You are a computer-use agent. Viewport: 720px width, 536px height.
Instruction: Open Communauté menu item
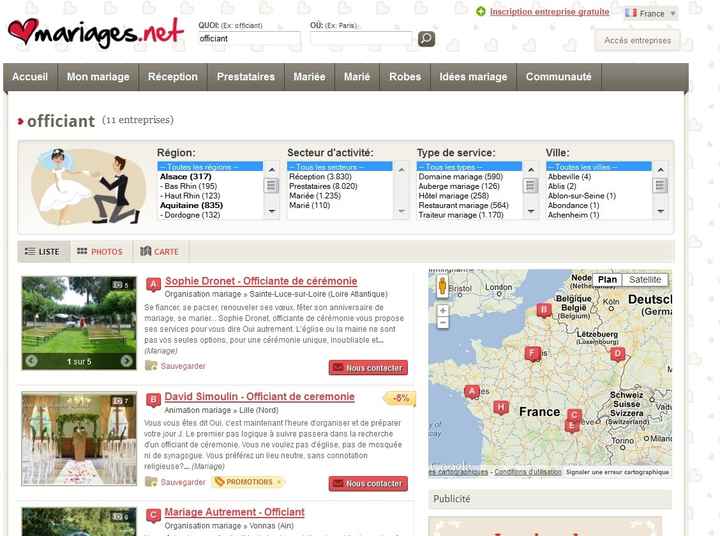point(558,77)
